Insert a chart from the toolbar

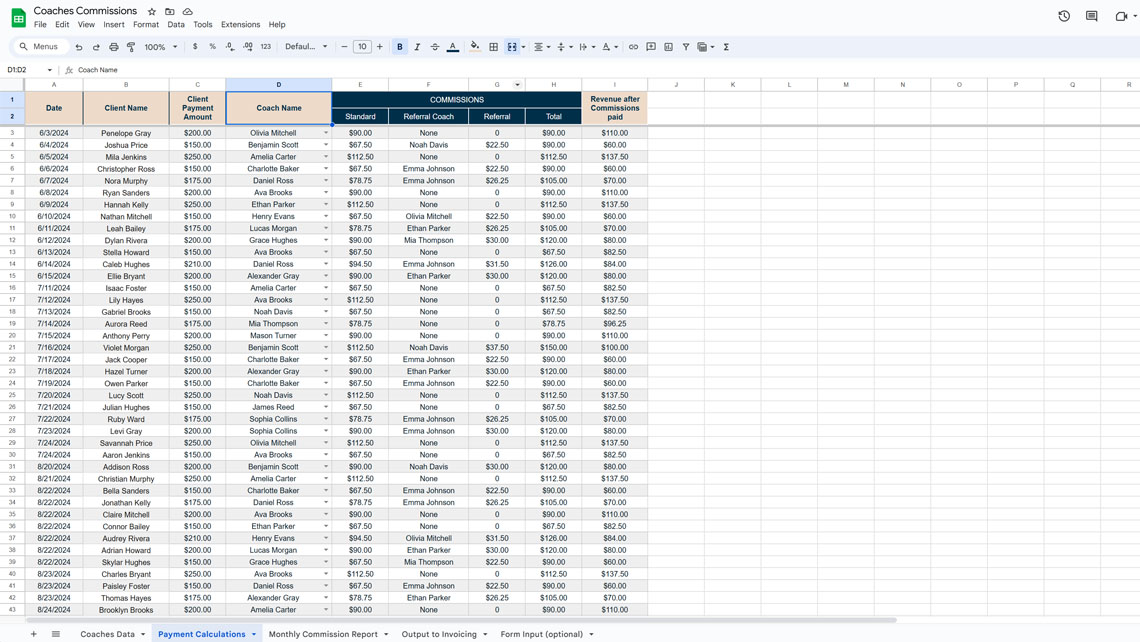pos(668,47)
